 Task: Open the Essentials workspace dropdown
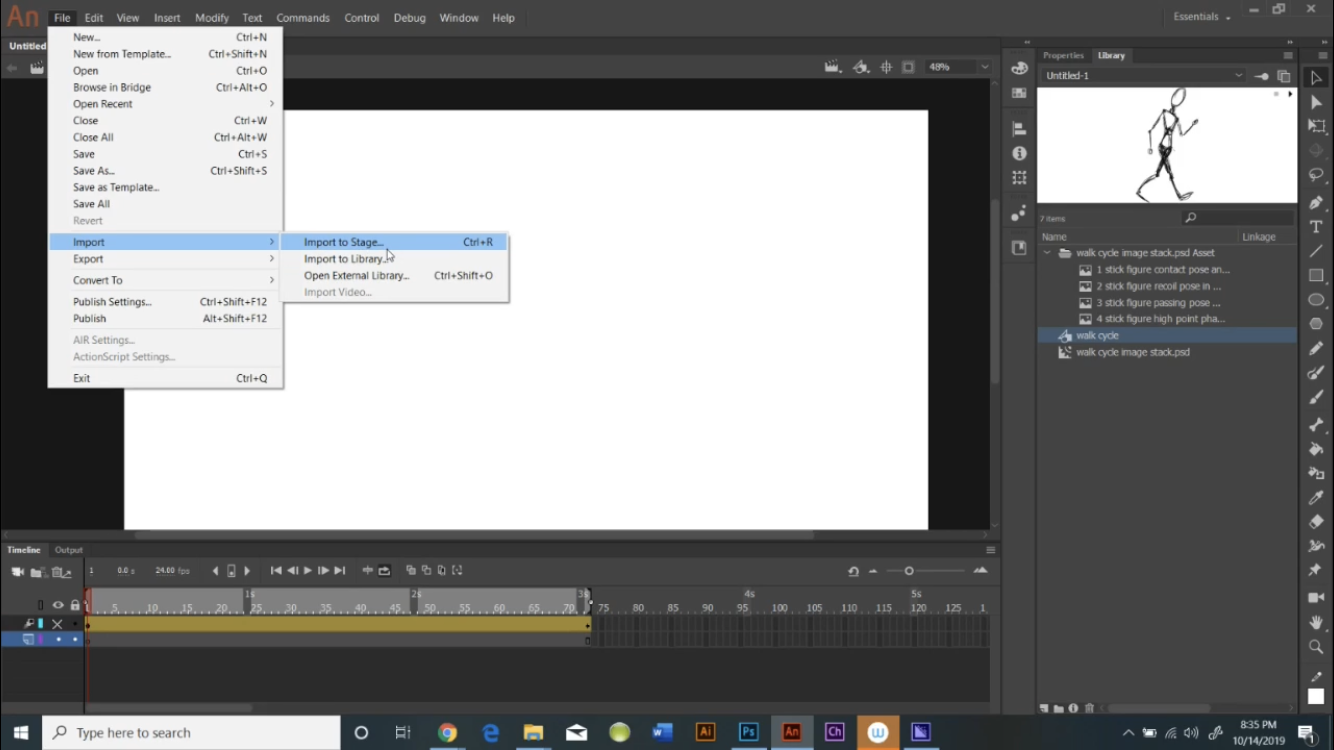tap(1199, 17)
